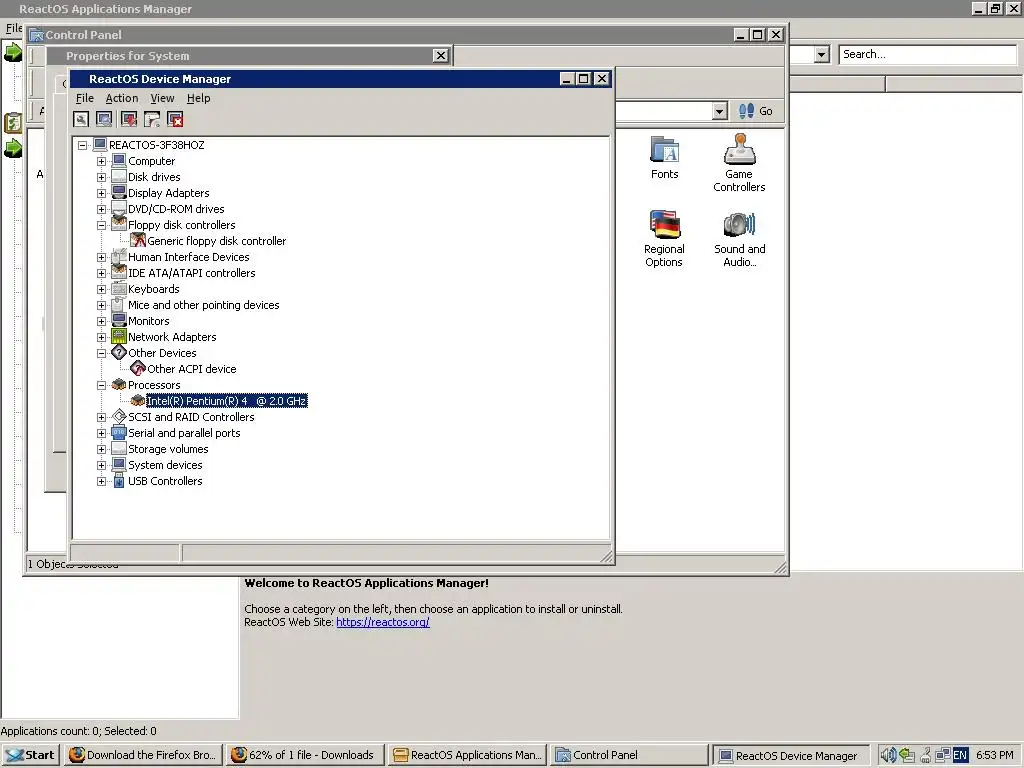Collapse the REACTOS-3F38HOZ root node
Screen dimensions: 1024x768
pyautogui.click(x=82, y=145)
